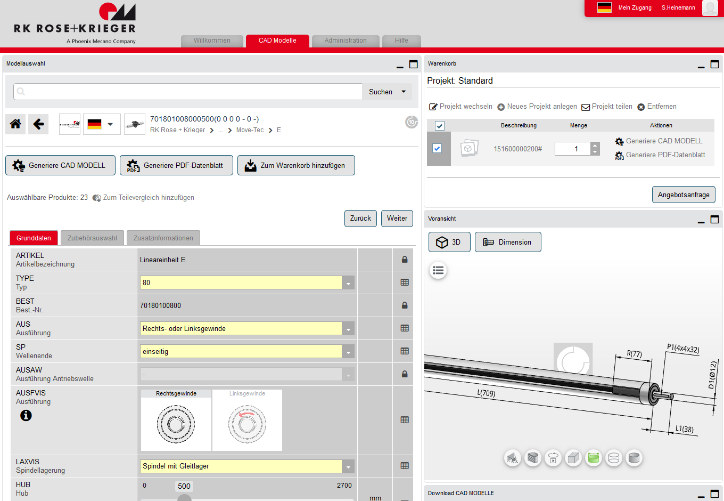The image size is (724, 501).
Task: Click Neues Projekt anlegen link
Action: 537,107
